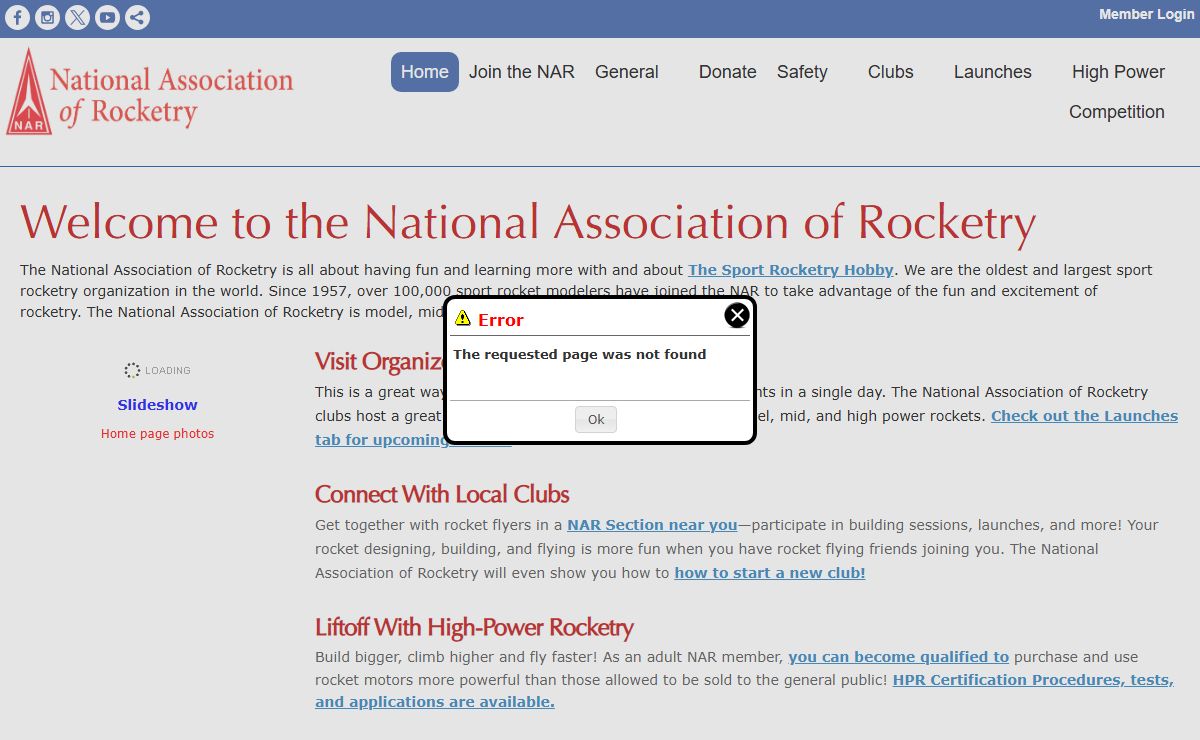Image resolution: width=1200 pixels, height=740 pixels.
Task: Click the Ok button in Error dialog
Action: [x=596, y=420]
